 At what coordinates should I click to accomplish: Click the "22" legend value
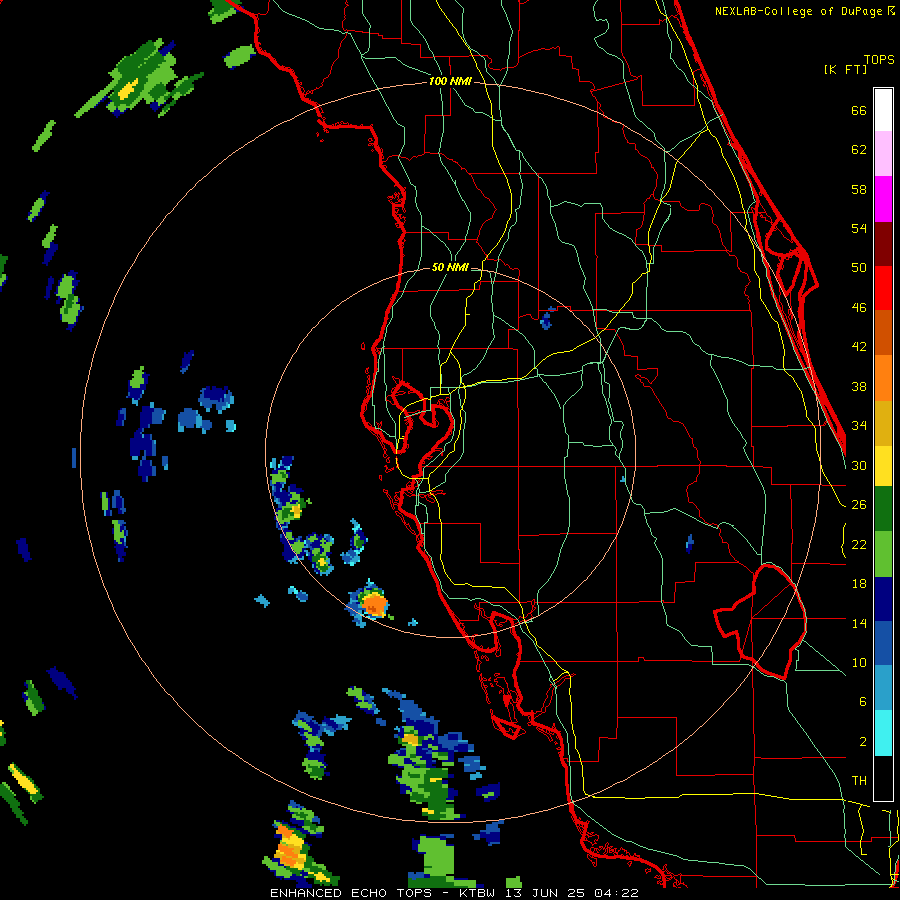tap(859, 544)
